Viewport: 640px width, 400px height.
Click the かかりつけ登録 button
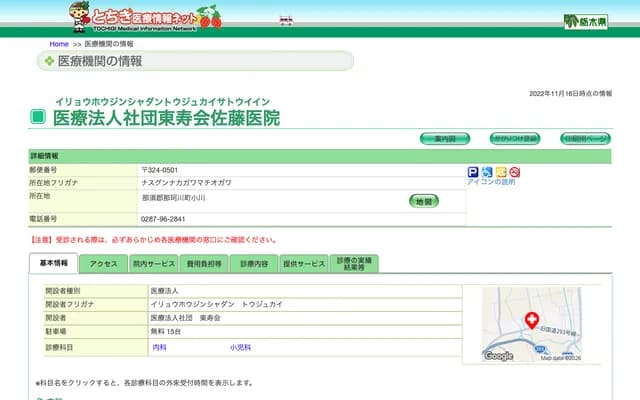pyautogui.click(x=515, y=139)
